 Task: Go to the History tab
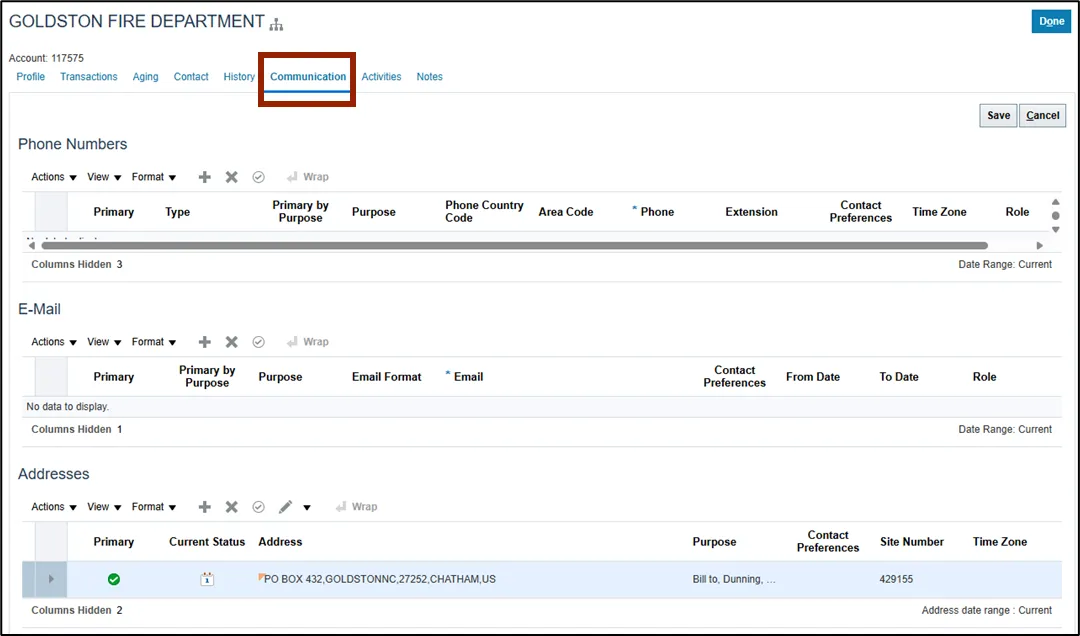239,76
